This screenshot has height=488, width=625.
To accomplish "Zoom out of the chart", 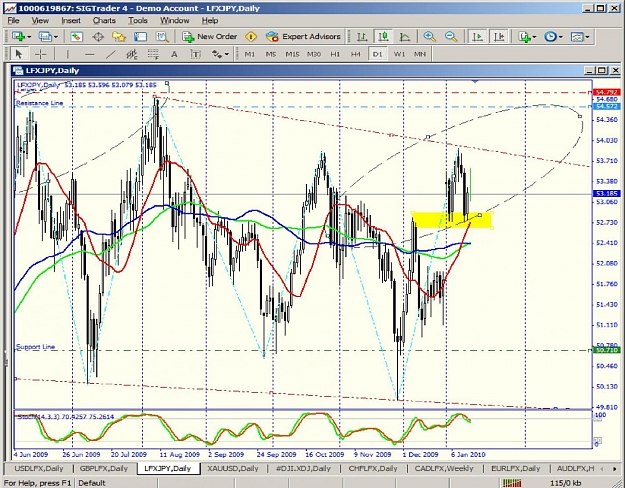I will pos(451,37).
